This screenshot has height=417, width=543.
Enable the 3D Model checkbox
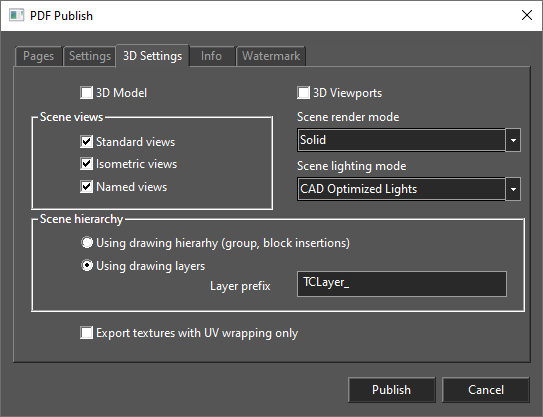86,93
